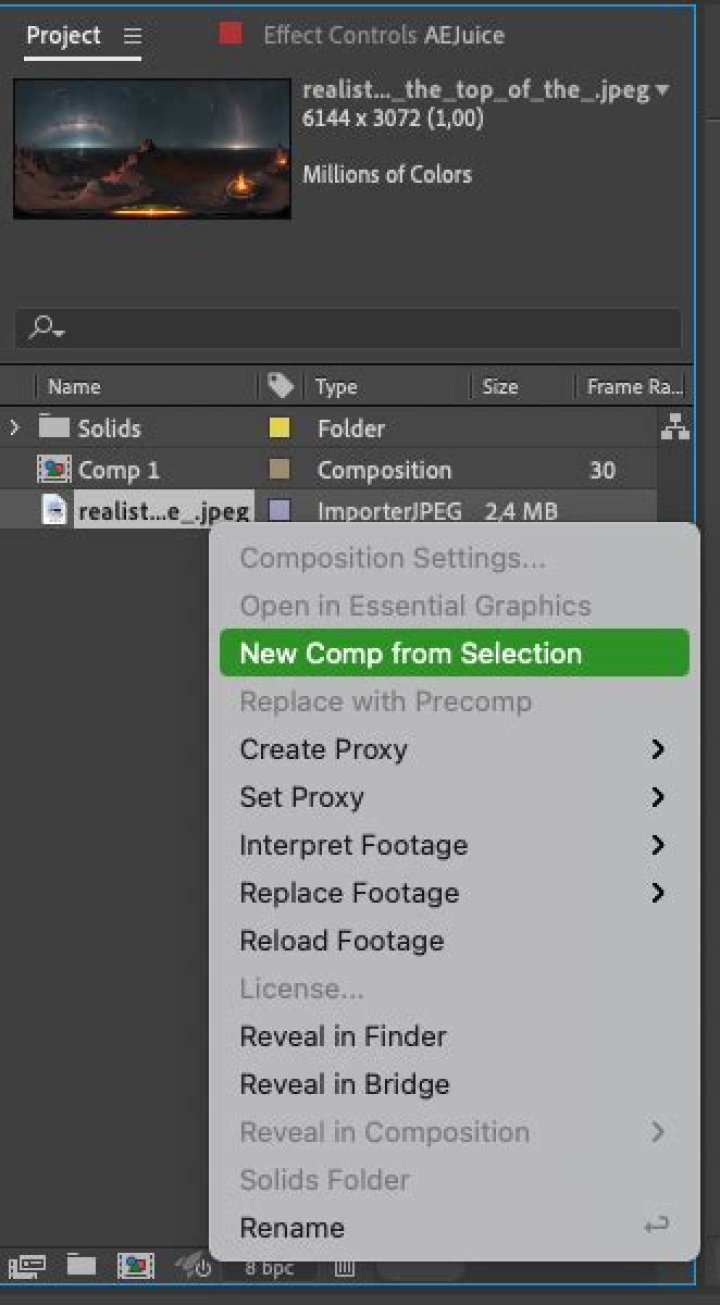720x1305 pixels.
Task: Click the label color tag column header
Action: pyautogui.click(x=279, y=386)
